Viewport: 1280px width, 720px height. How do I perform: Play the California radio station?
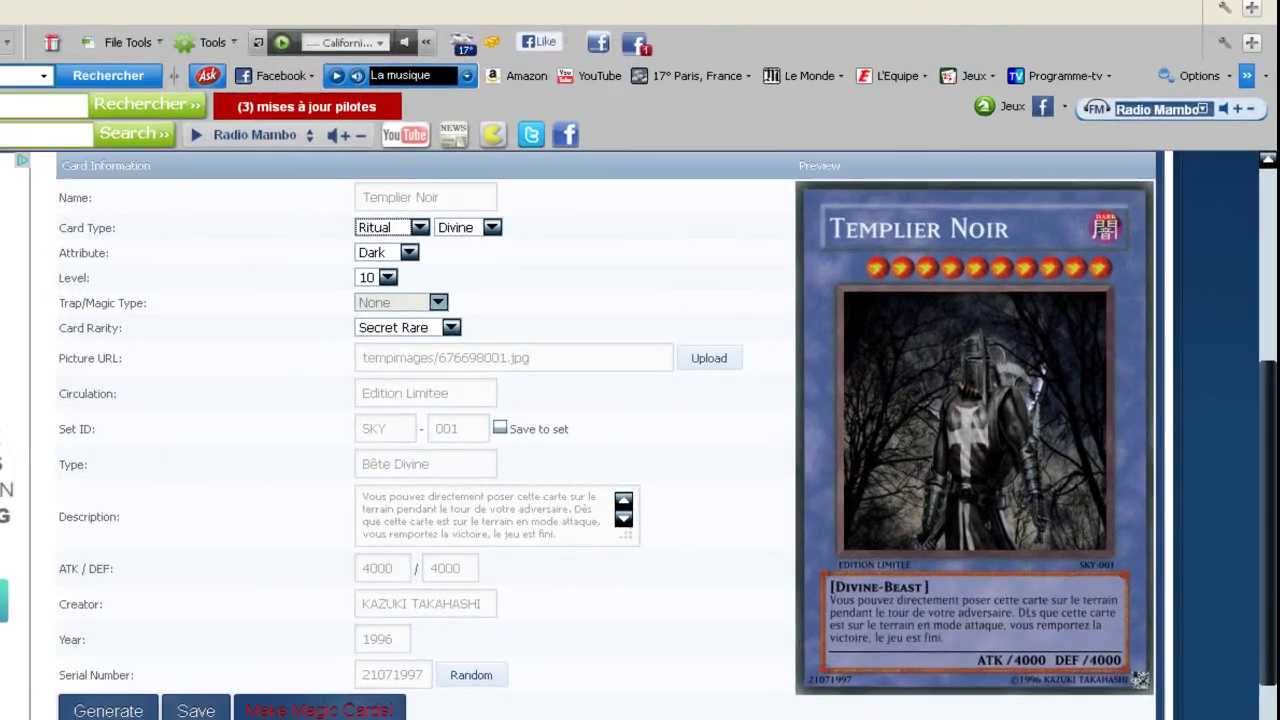(282, 42)
